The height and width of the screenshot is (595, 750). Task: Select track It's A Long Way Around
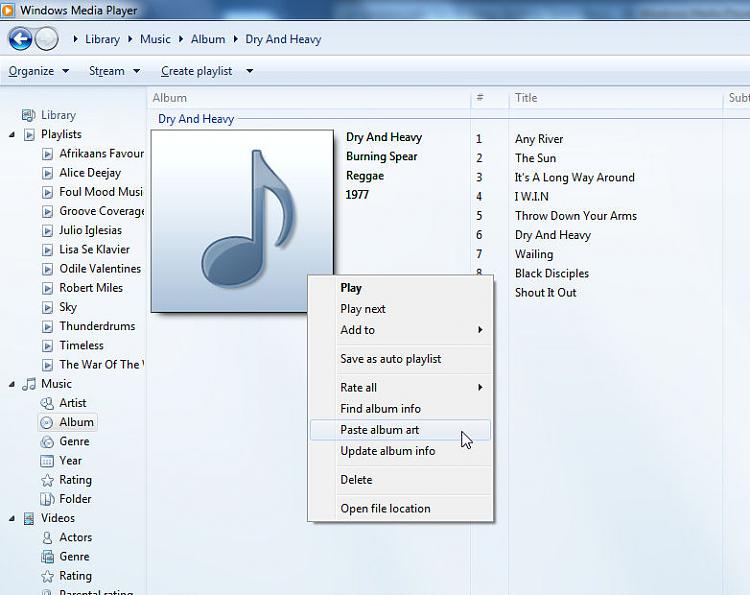point(574,177)
